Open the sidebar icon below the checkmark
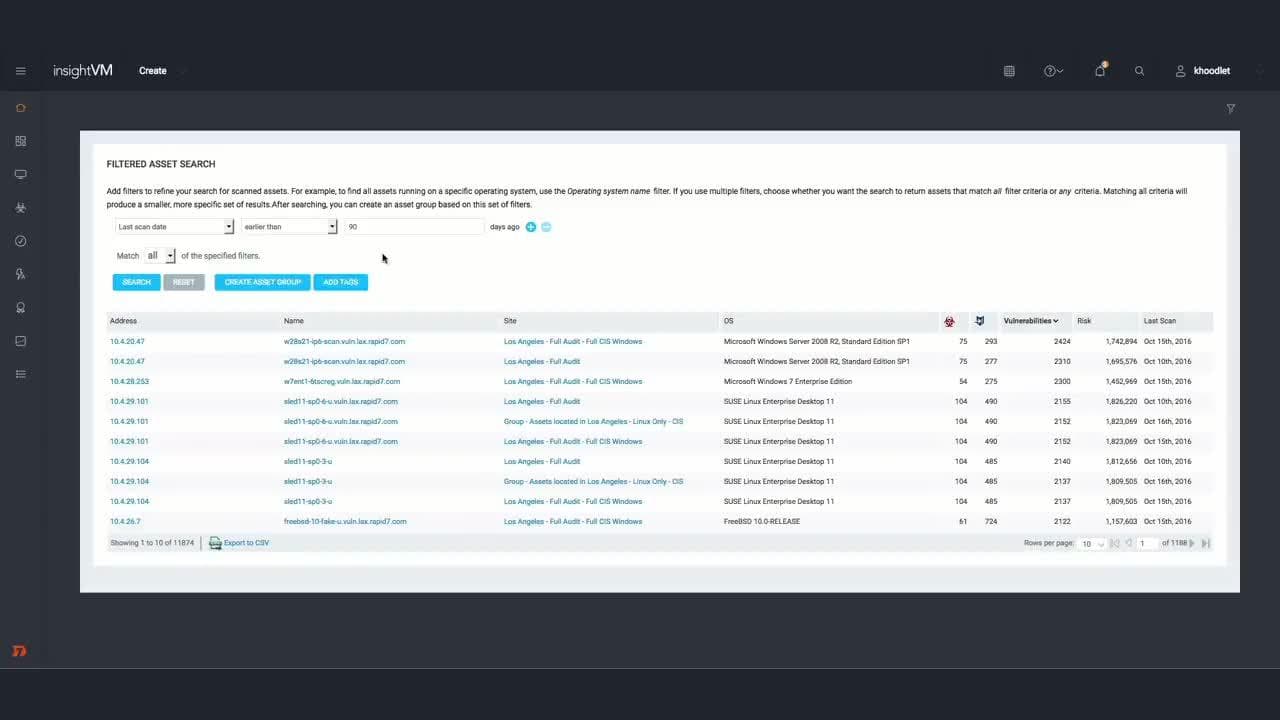The height and width of the screenshot is (720, 1280). [20, 274]
